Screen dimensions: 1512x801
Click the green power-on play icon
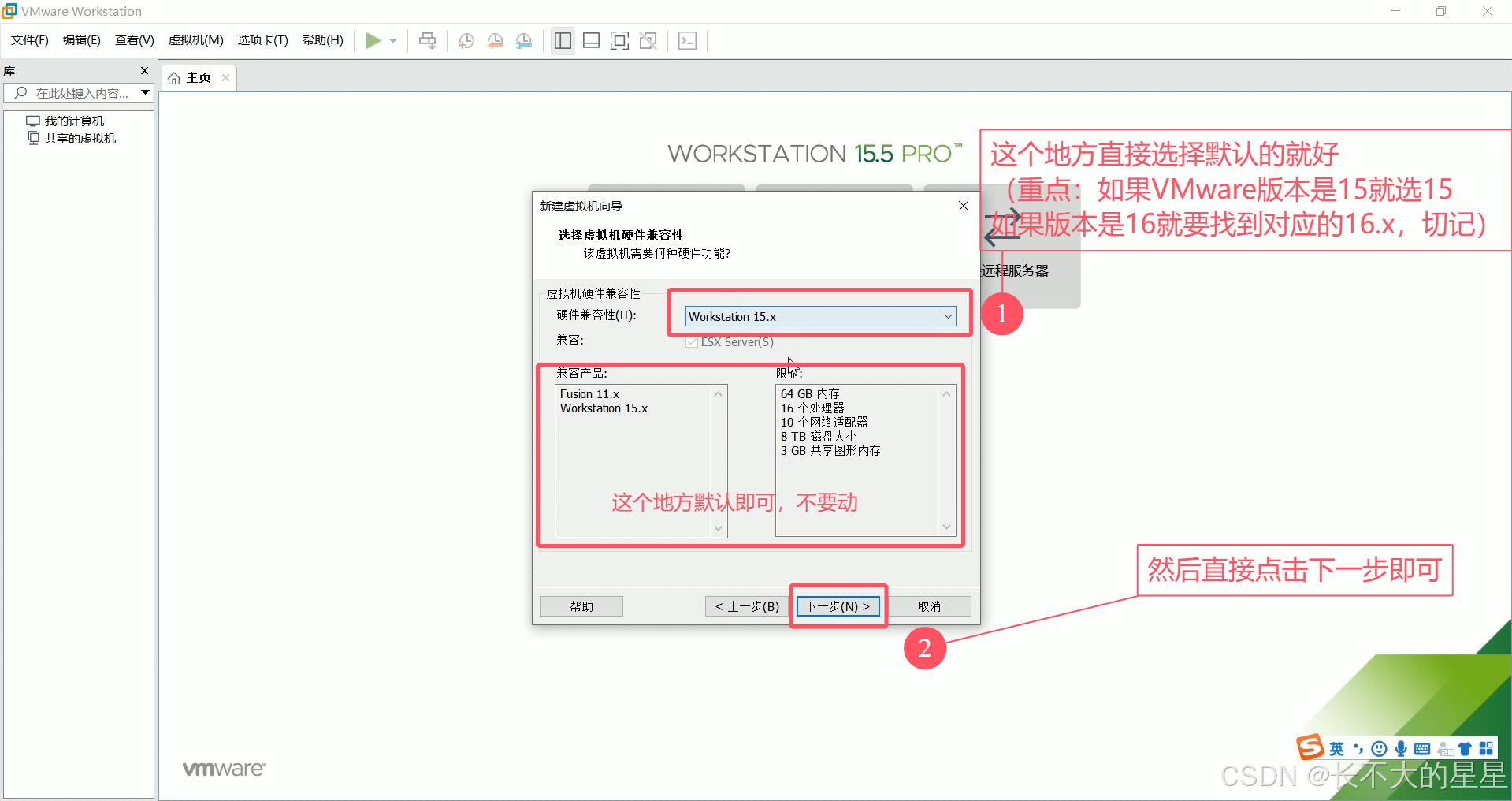(x=373, y=40)
